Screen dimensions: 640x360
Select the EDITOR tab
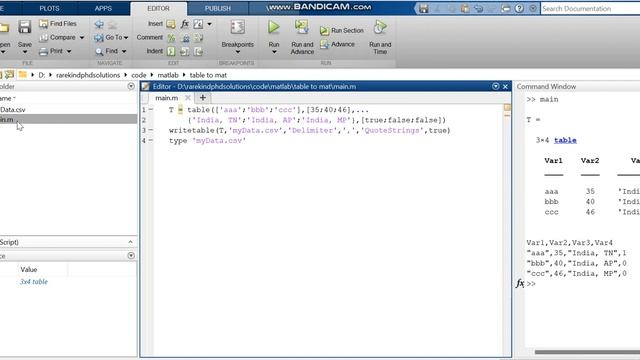pyautogui.click(x=158, y=8)
